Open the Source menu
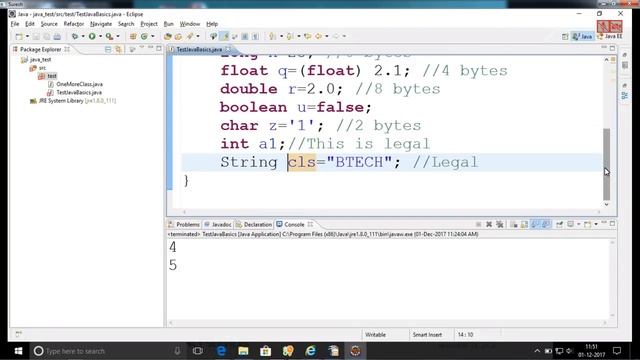This screenshot has width=640, height=360. [x=49, y=24]
